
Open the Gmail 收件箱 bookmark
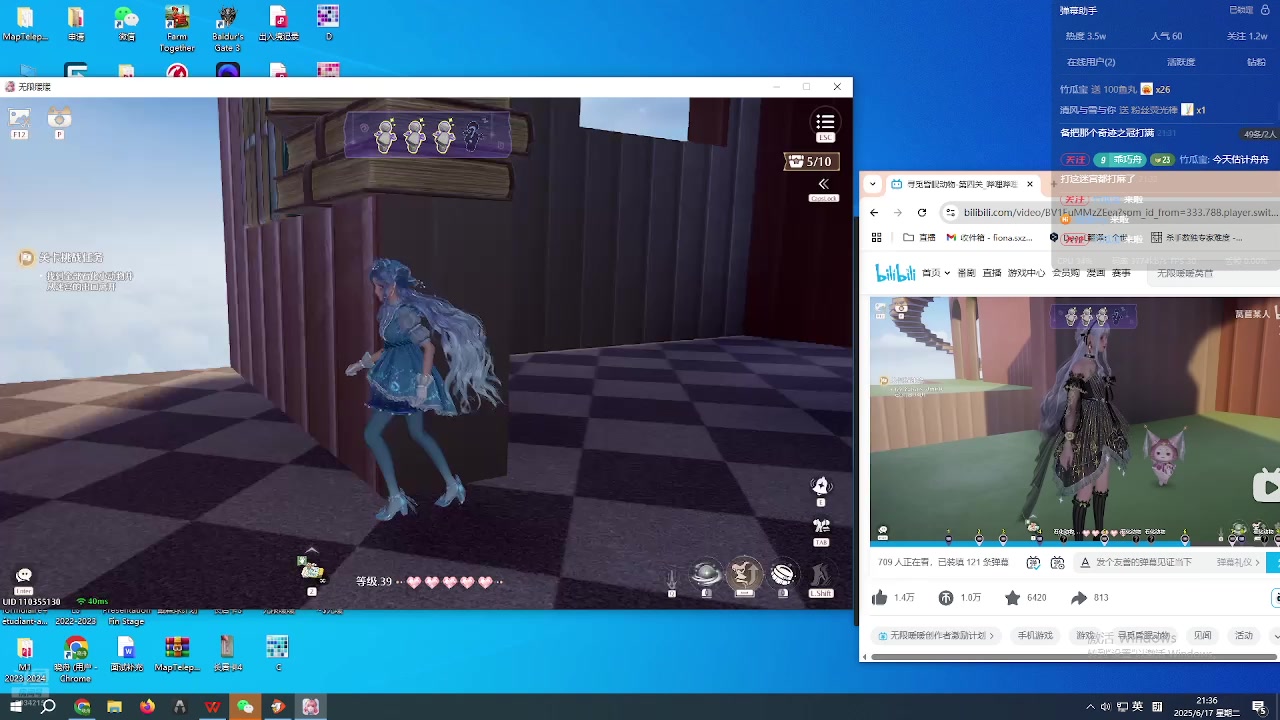989,237
